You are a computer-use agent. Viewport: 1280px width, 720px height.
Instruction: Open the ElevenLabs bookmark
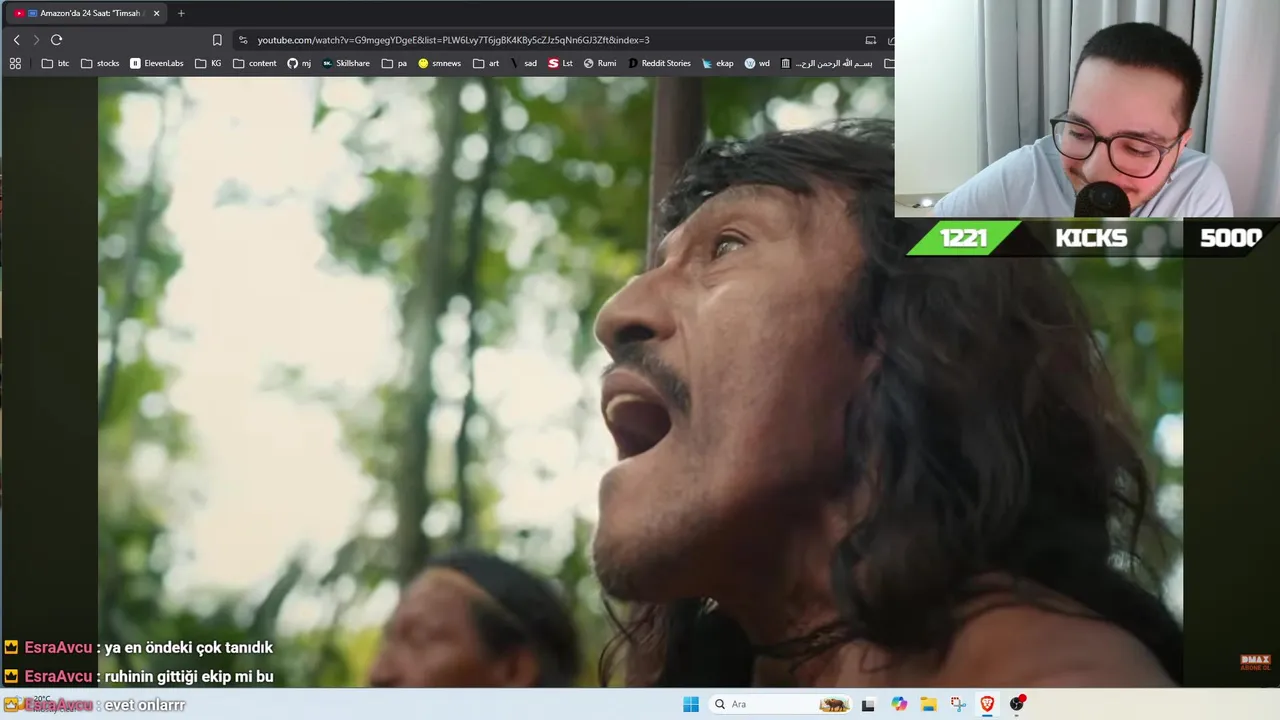tap(157, 63)
